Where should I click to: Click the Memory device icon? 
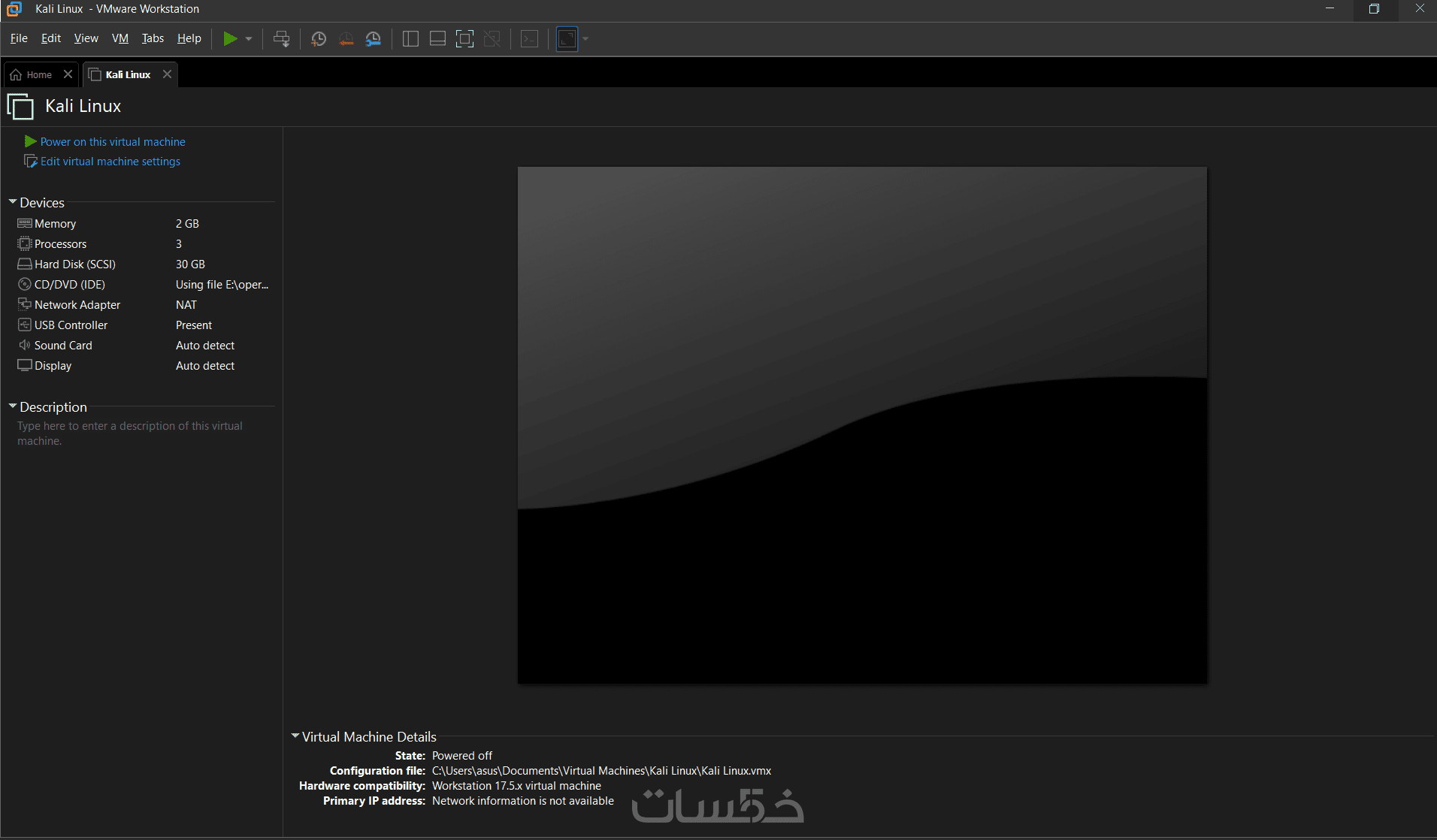pyautogui.click(x=25, y=223)
